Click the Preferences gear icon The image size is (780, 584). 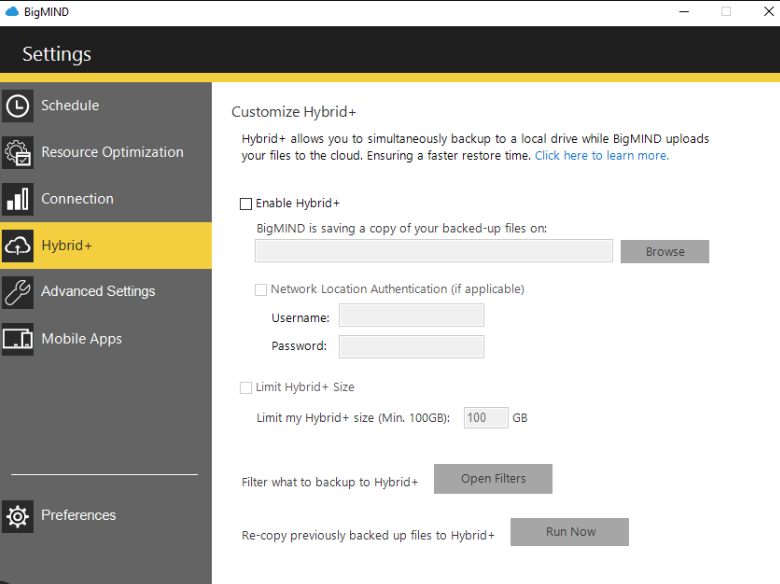pos(17,516)
